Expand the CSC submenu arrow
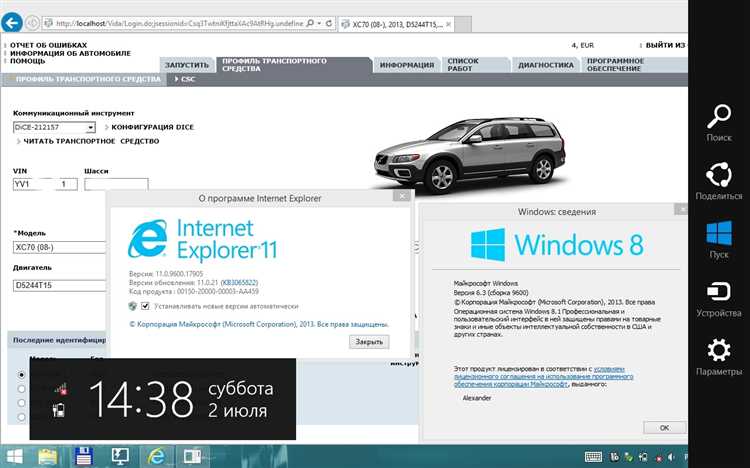Screen dimensions: 750x468 pos(176,79)
